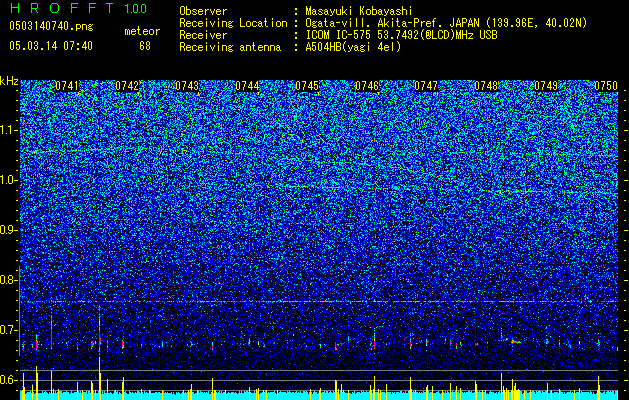Click the 0.6 kHz axis tick label
Screen dimensions: 629x400
[x=9, y=380]
